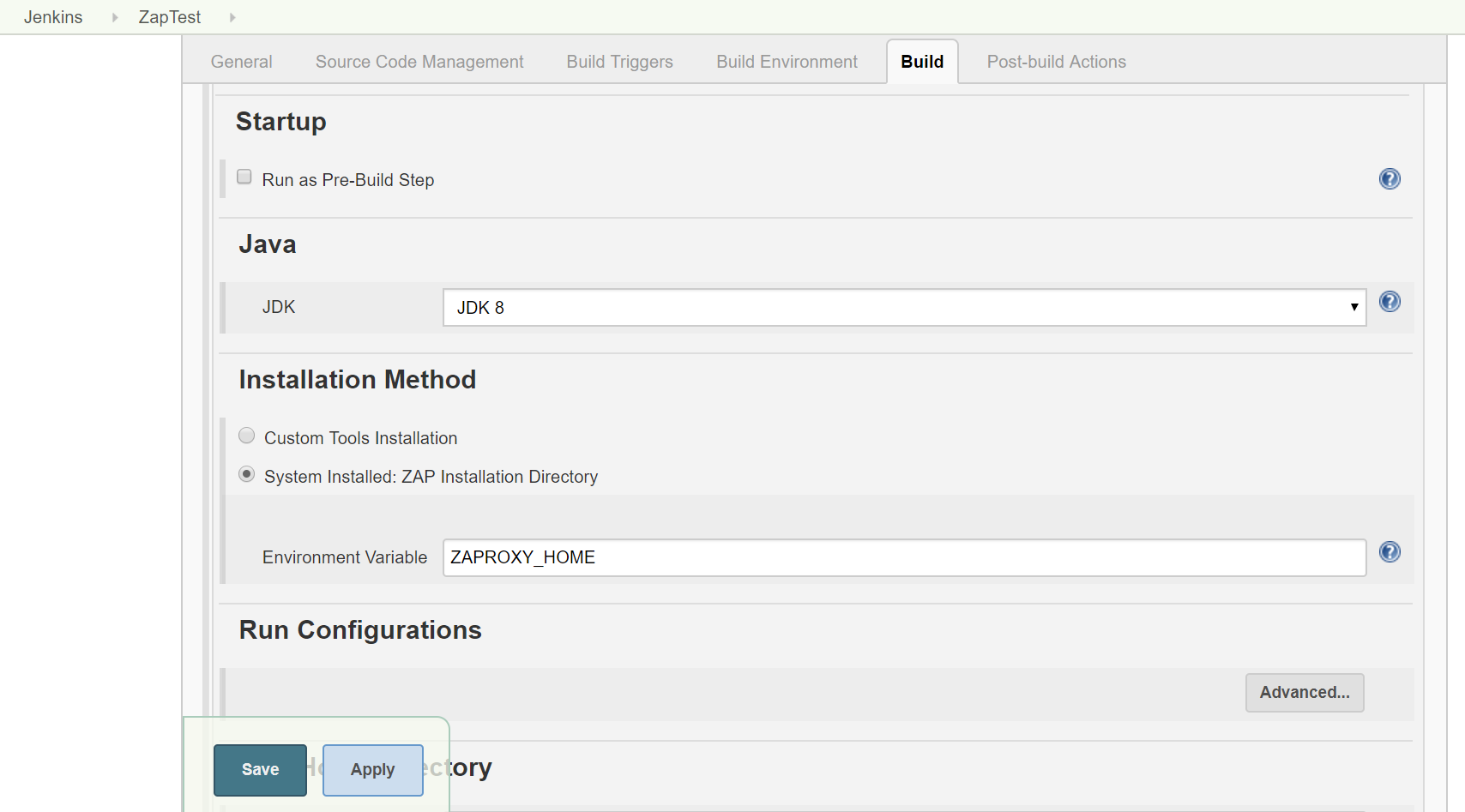Enable Run as Pre-Build Step checkbox
Image resolution: width=1465 pixels, height=812 pixels.
pos(244,177)
